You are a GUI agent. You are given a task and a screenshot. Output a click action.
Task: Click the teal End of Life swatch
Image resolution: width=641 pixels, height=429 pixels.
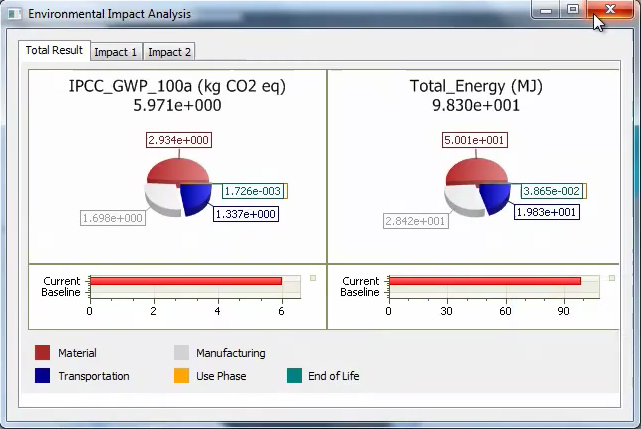click(x=294, y=376)
